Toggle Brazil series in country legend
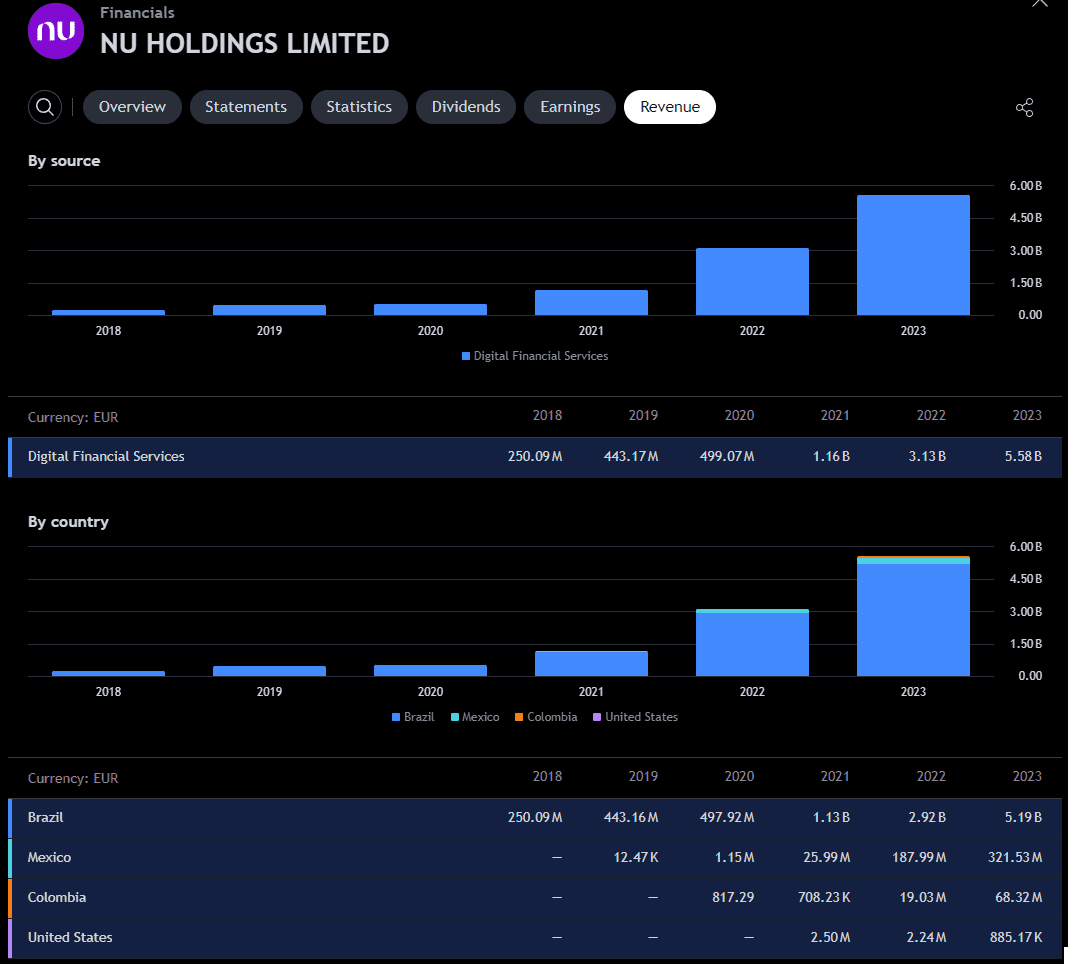This screenshot has height=964, width=1068. click(413, 717)
